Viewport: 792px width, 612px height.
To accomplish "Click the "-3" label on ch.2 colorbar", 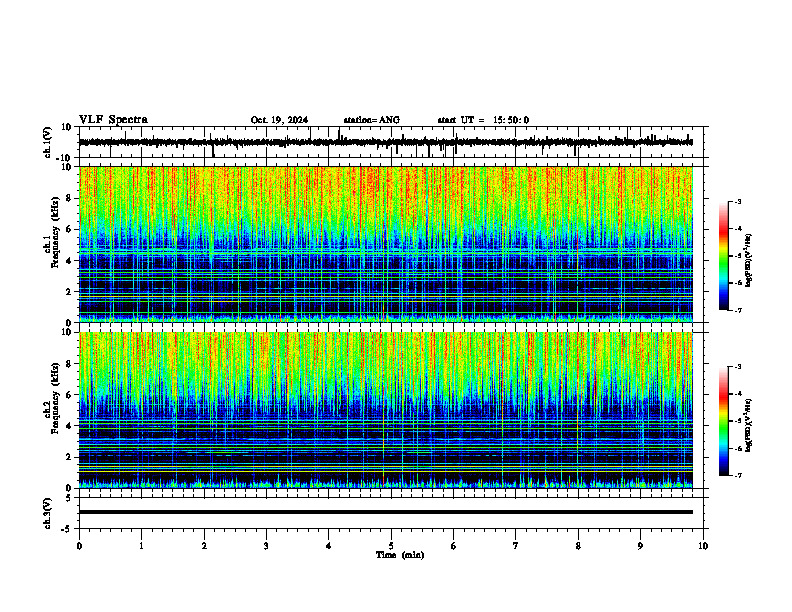I will (x=738, y=367).
